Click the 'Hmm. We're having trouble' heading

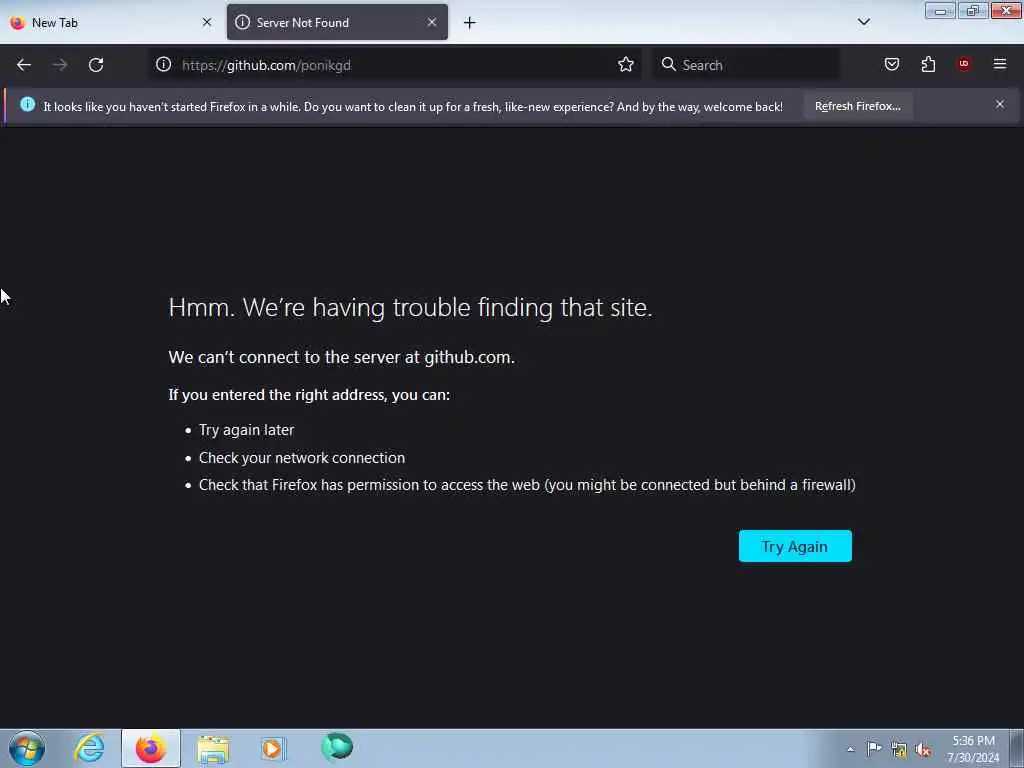pos(410,308)
